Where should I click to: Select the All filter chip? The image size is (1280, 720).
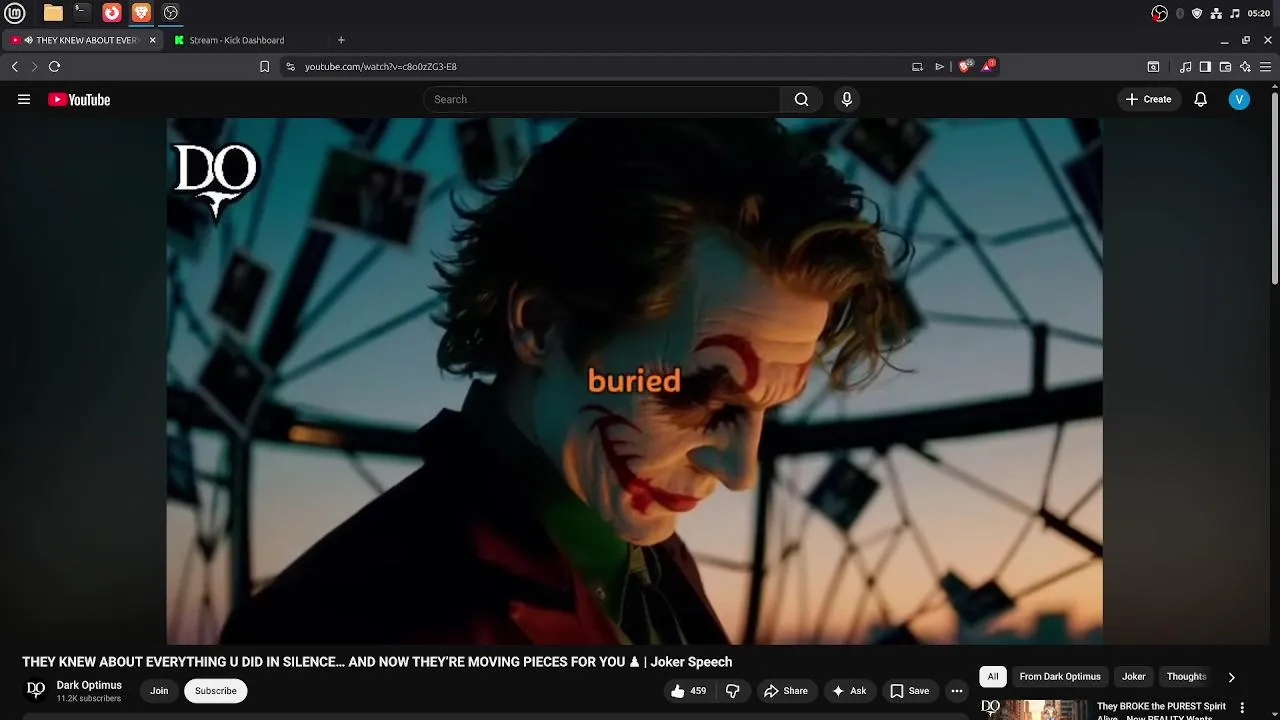click(993, 677)
